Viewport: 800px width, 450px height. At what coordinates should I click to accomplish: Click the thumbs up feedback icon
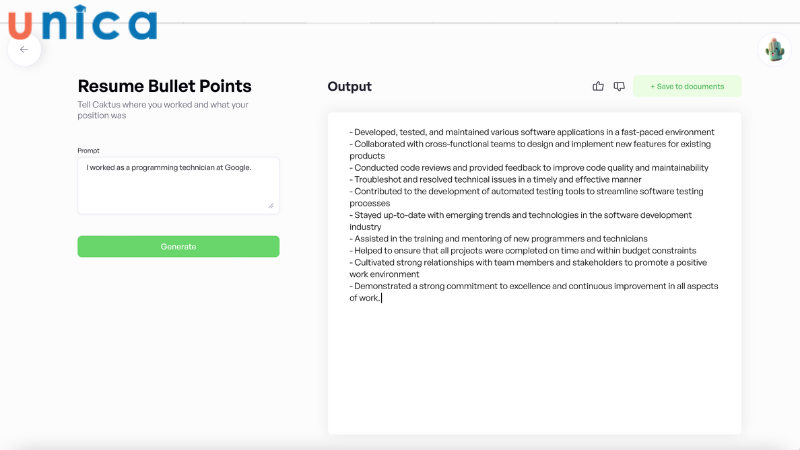(598, 86)
